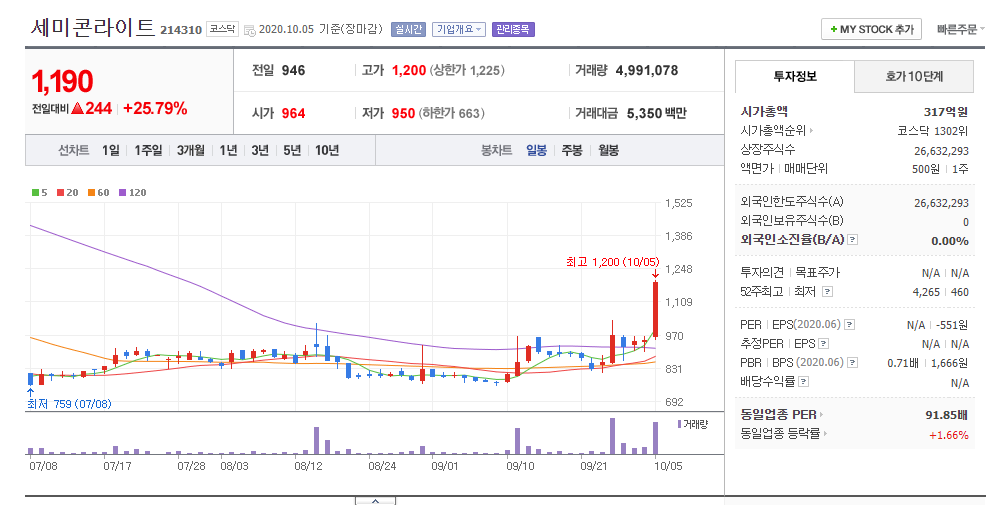
Task: Open the 빠른주문 dropdown
Action: 960,29
